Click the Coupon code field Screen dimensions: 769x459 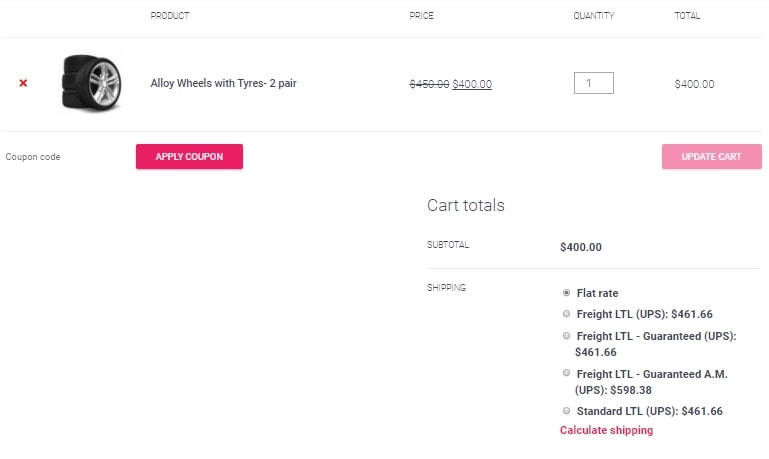point(64,157)
